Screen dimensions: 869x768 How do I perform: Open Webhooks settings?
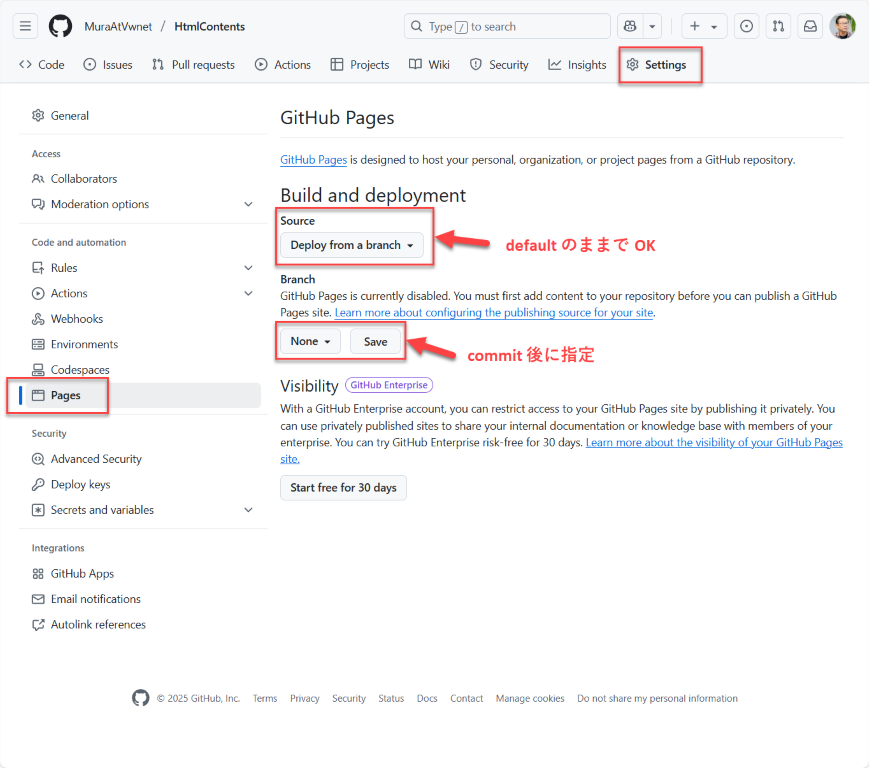pos(143,319)
